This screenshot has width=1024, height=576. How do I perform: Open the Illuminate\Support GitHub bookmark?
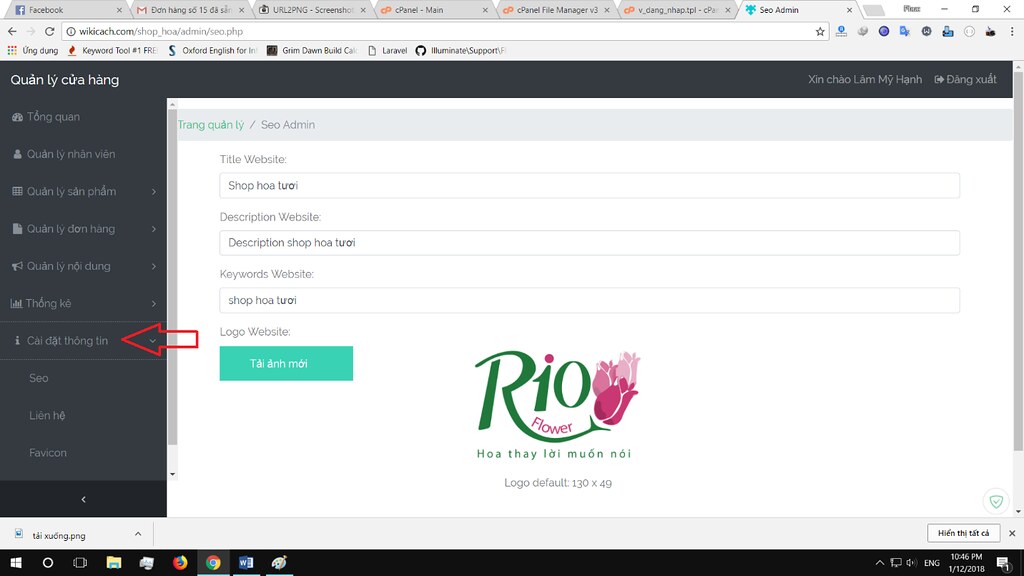[x=461, y=50]
